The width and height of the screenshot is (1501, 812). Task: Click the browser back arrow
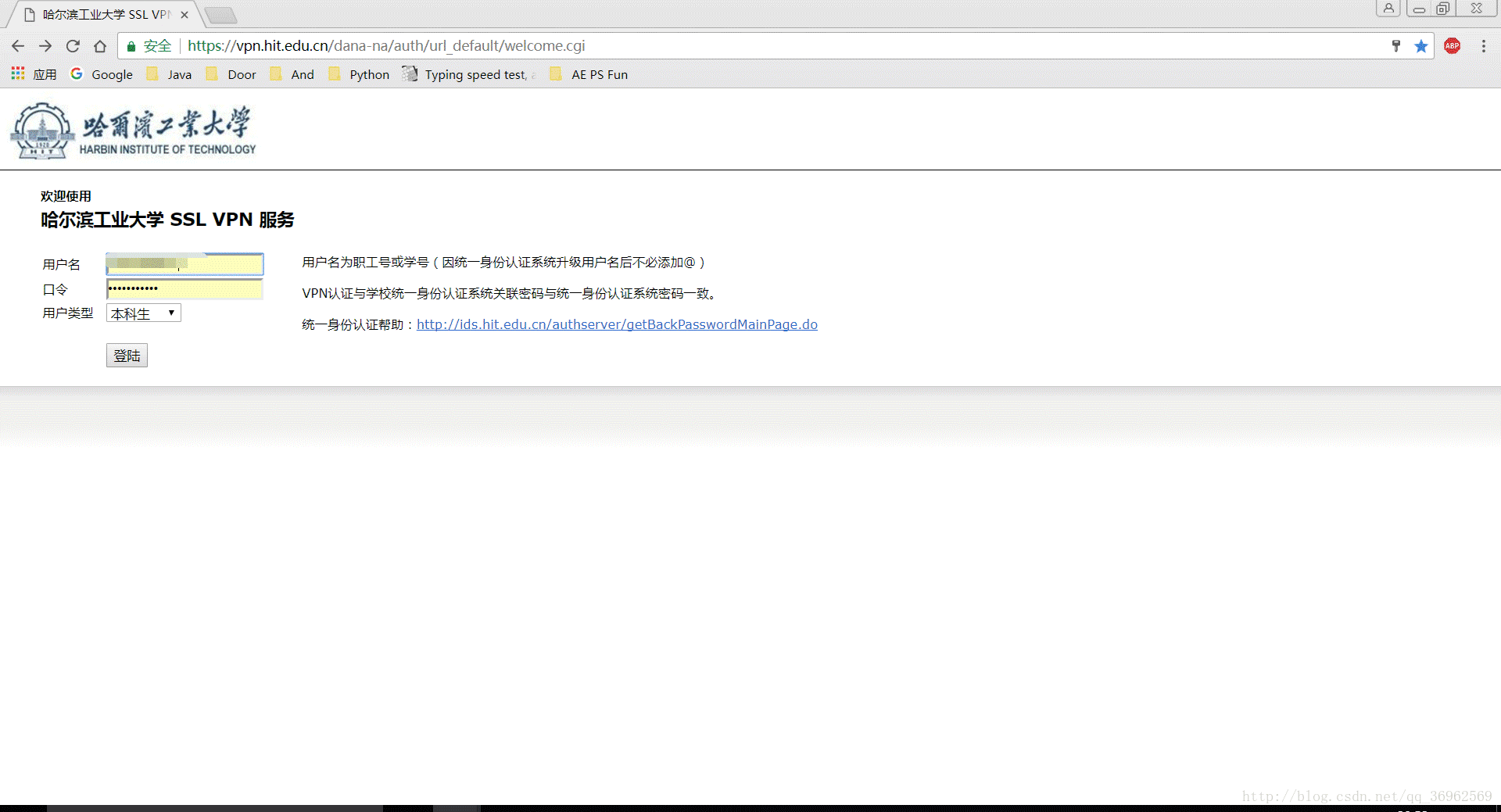point(19,46)
